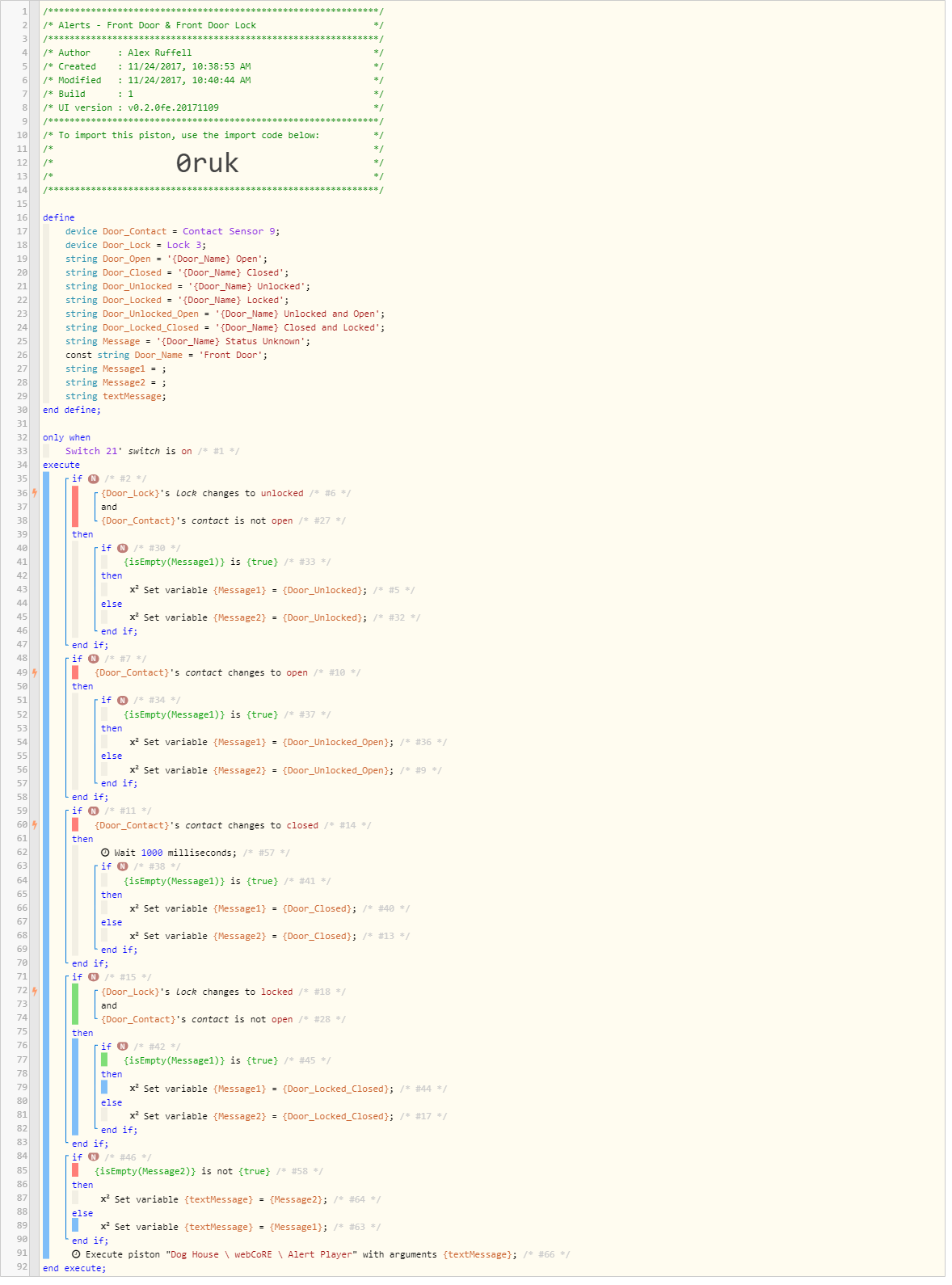This screenshot has width=952, height=1285.
Task: Select the "device Door_Contact = Contact Sensor 9" line
Action: 173,231
